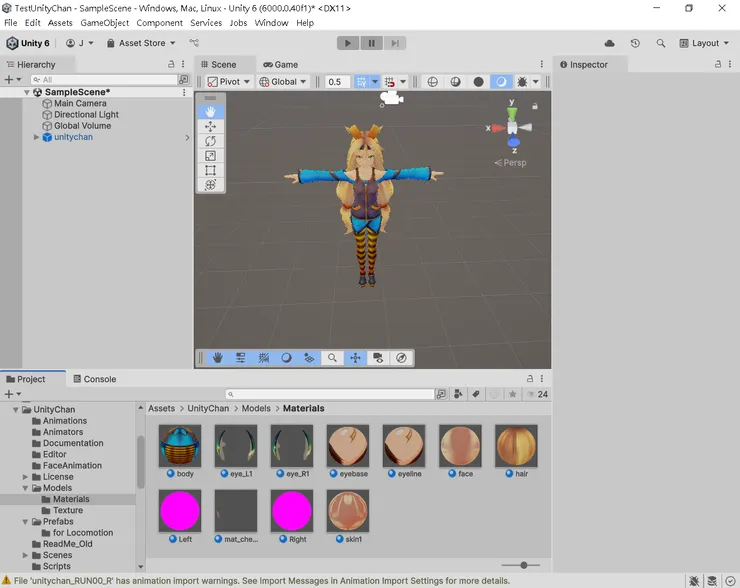Expand the unitychan object in Hierarchy
Viewport: 740px width, 588px height.
[36, 137]
